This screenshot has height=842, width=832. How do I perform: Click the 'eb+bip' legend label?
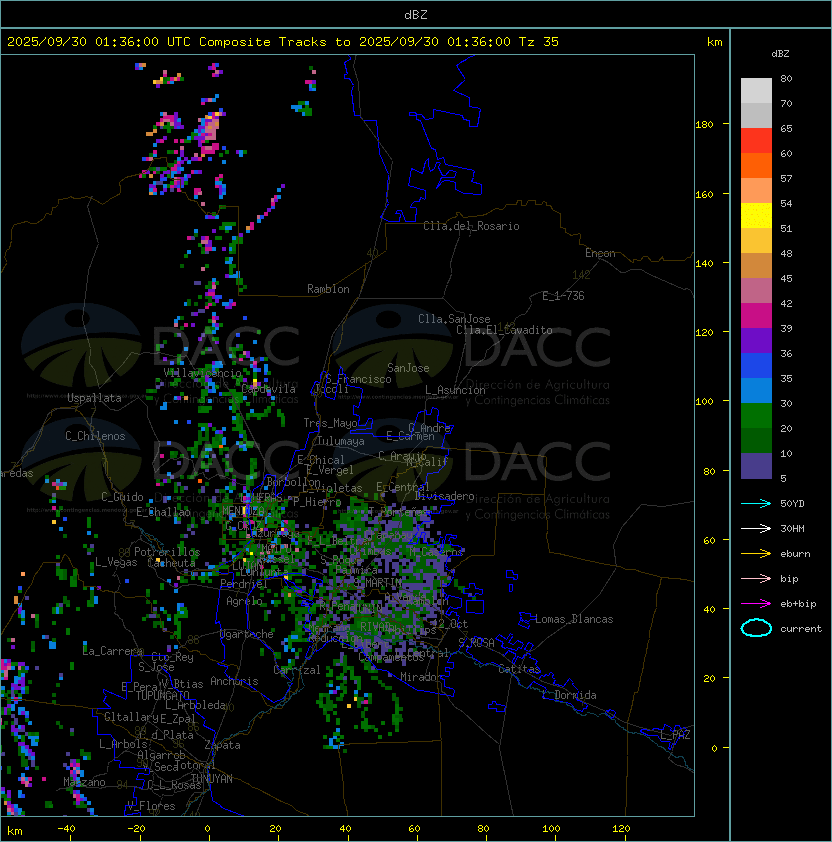[798, 604]
